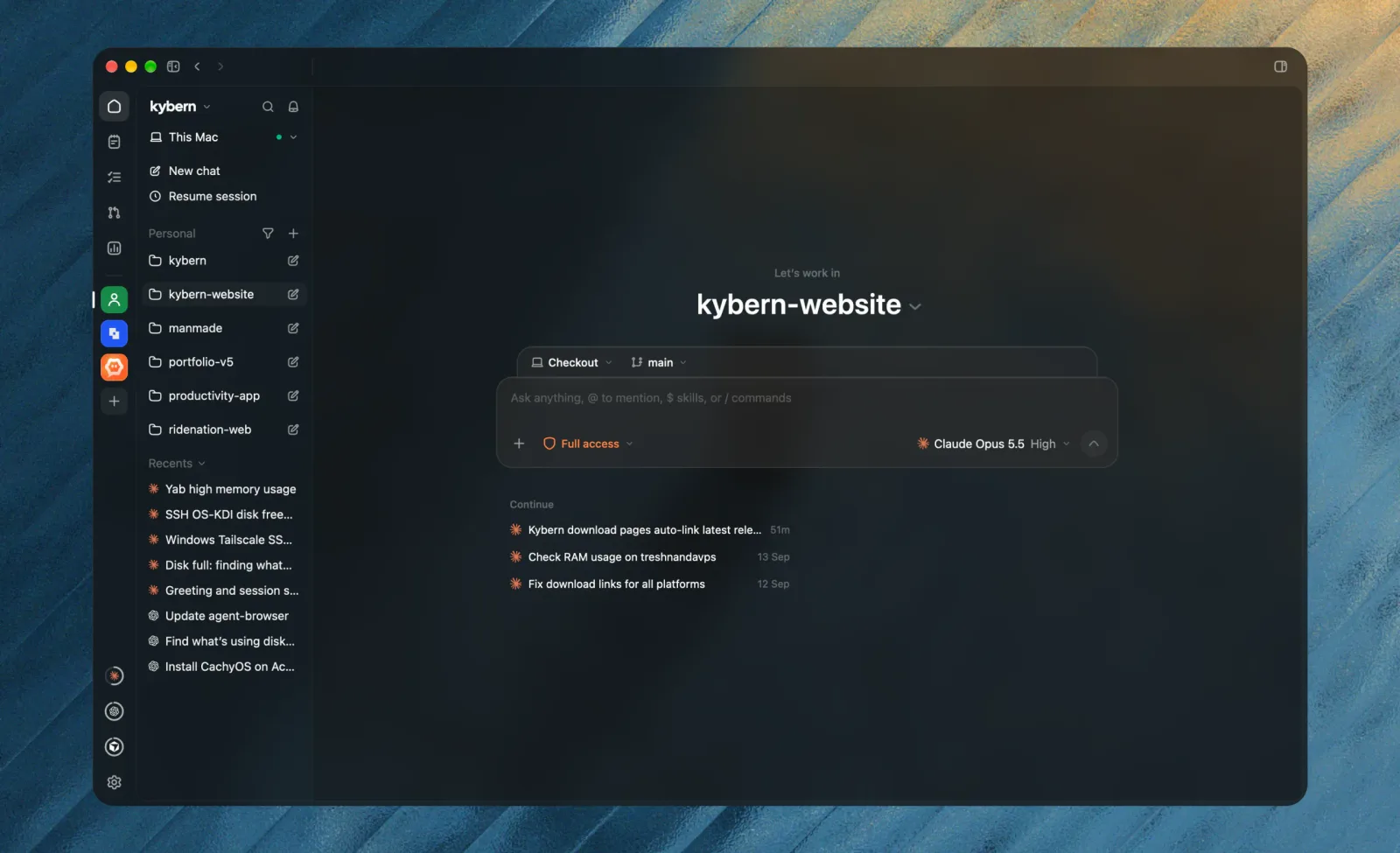The height and width of the screenshot is (853, 1400).
Task: Continue Fix download links for all platforms
Action: pos(650,584)
